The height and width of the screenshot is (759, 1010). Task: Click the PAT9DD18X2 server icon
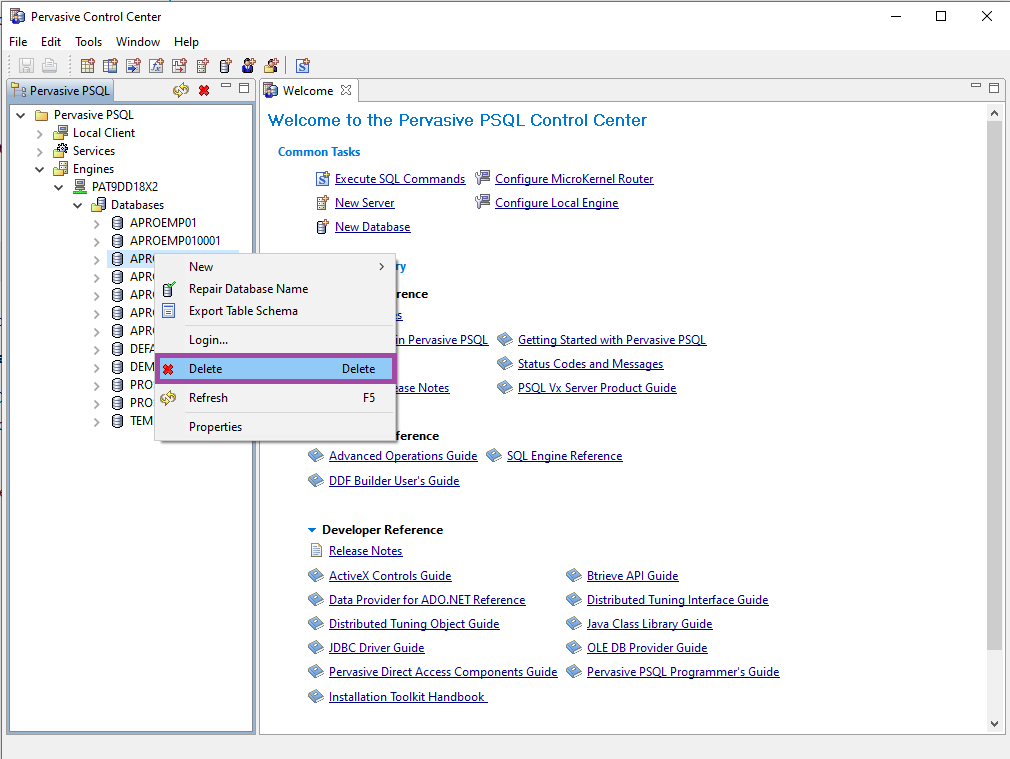[80, 187]
